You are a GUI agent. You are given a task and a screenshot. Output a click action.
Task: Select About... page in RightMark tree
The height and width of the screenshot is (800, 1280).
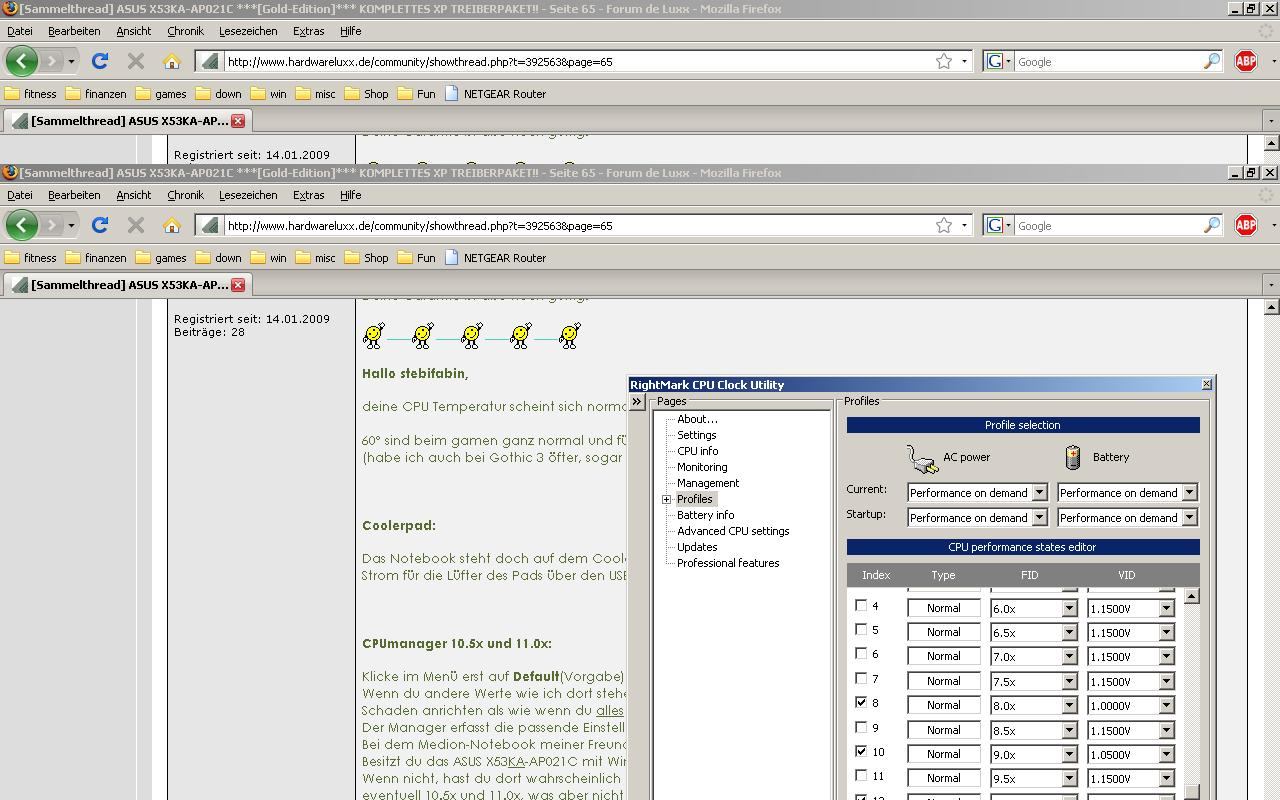tap(697, 419)
